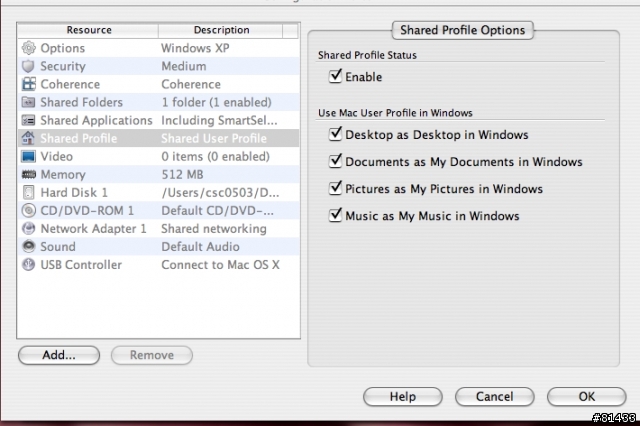Disable the Shared Profile Enable checkbox
The height and width of the screenshot is (426, 640).
pos(336,77)
